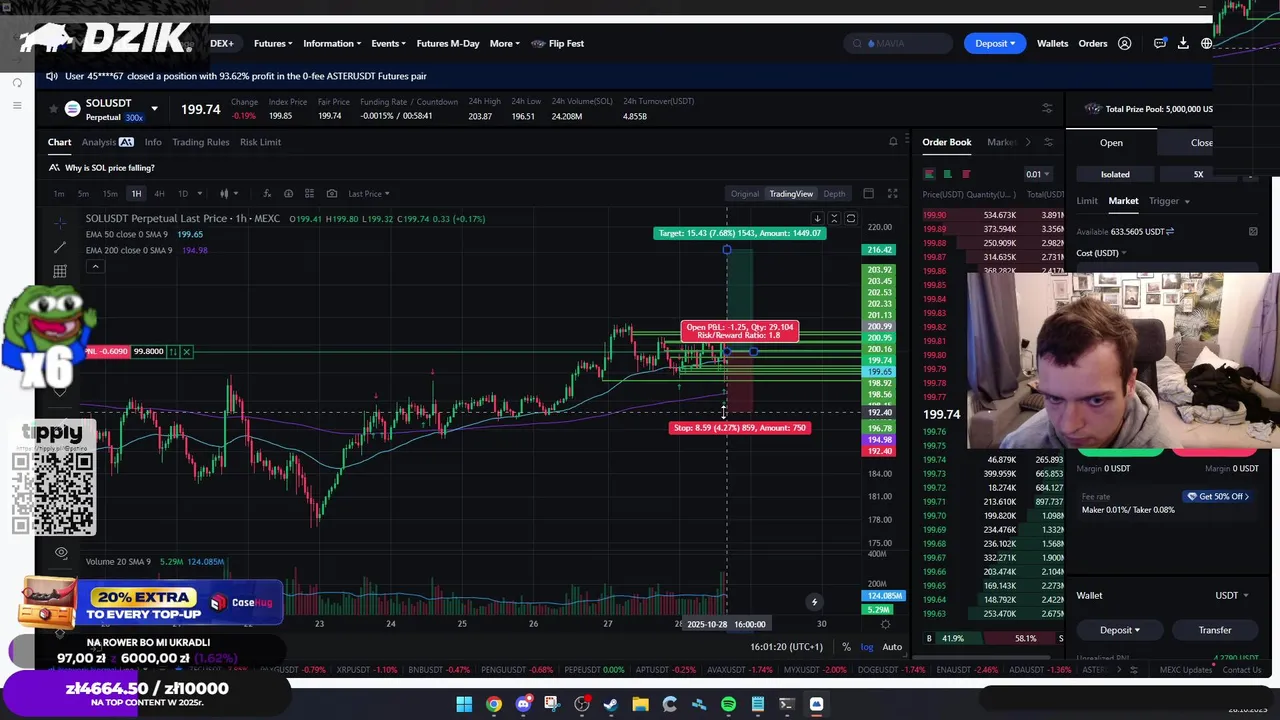This screenshot has height=720, width=1280.
Task: Open order book settings sliders icon
Action: click(1048, 142)
